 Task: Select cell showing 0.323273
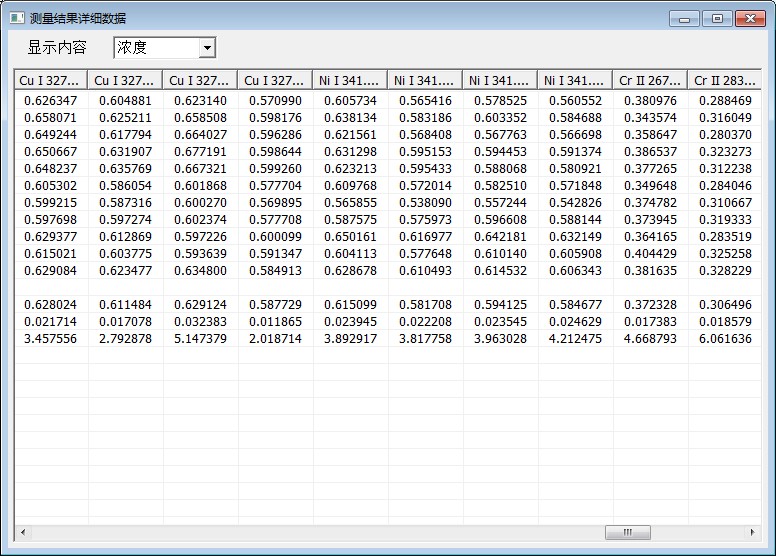(725, 152)
